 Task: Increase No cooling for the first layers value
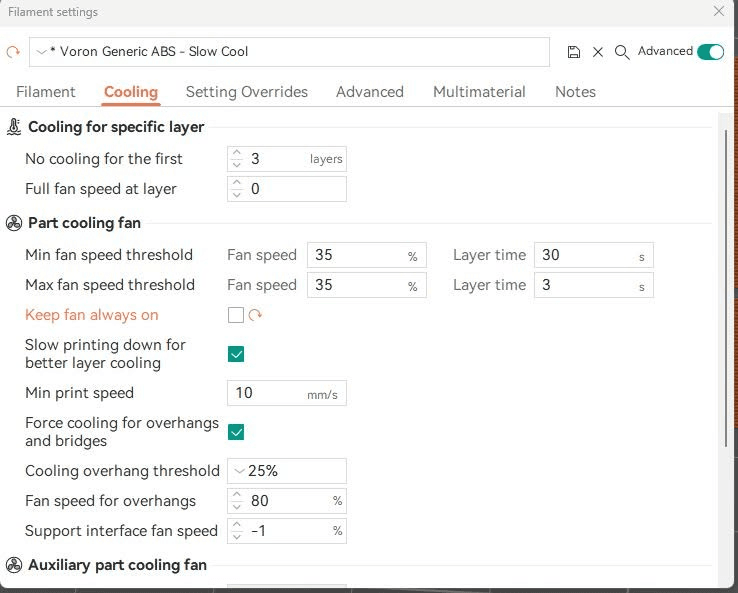coord(237,153)
